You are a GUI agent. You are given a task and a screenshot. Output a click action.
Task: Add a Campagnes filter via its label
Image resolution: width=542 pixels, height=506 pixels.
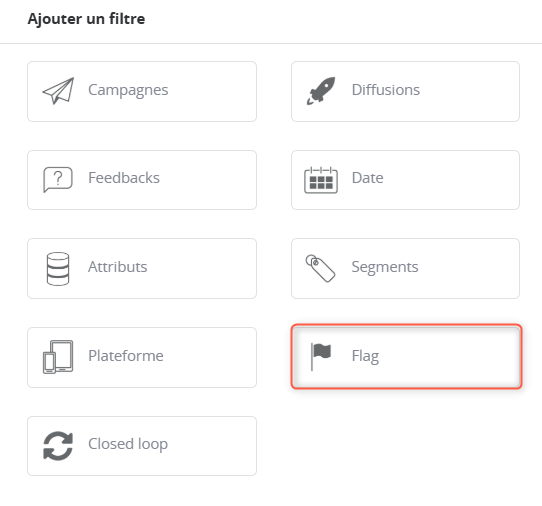[128, 90]
